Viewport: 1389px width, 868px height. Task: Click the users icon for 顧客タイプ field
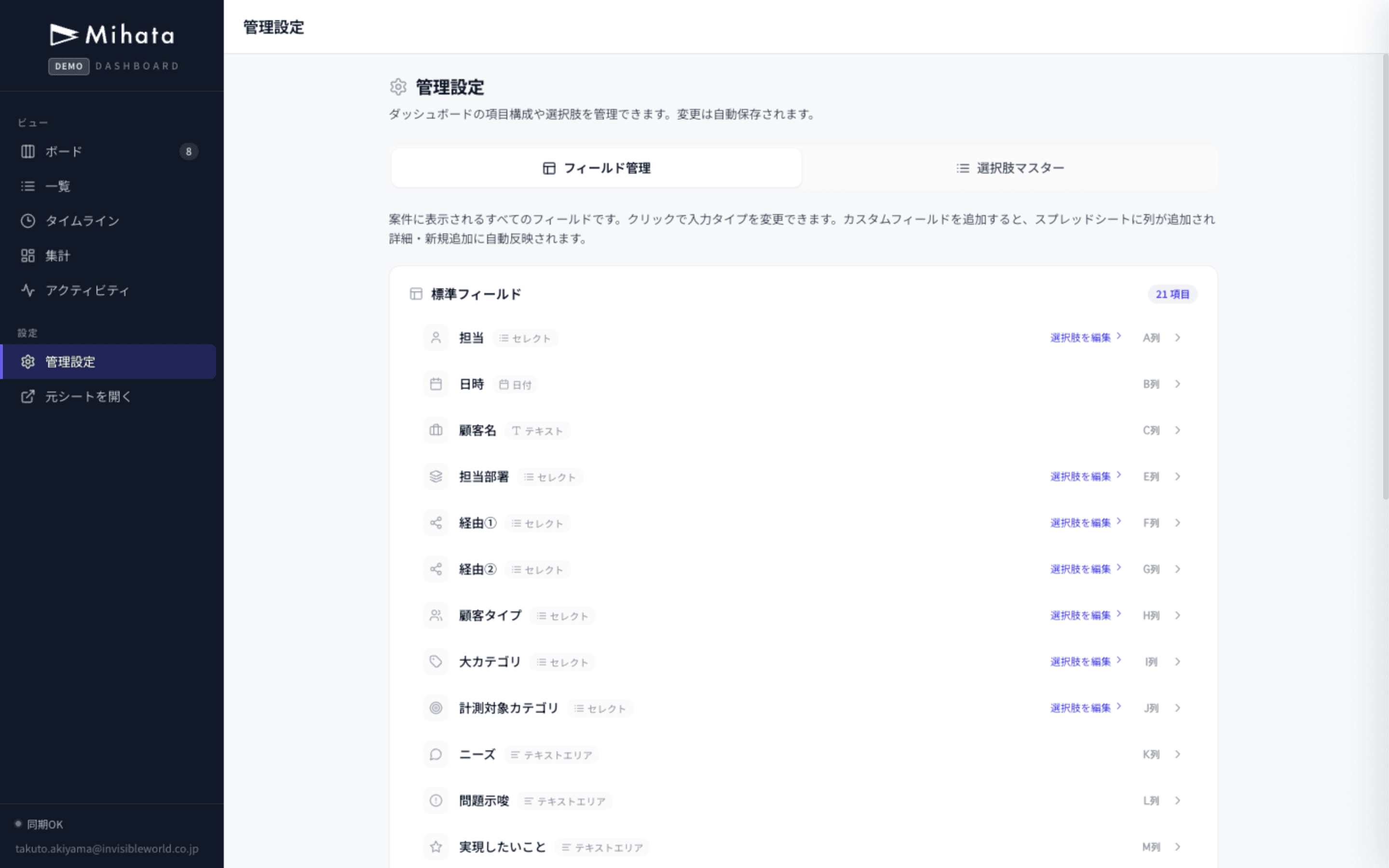(x=436, y=615)
